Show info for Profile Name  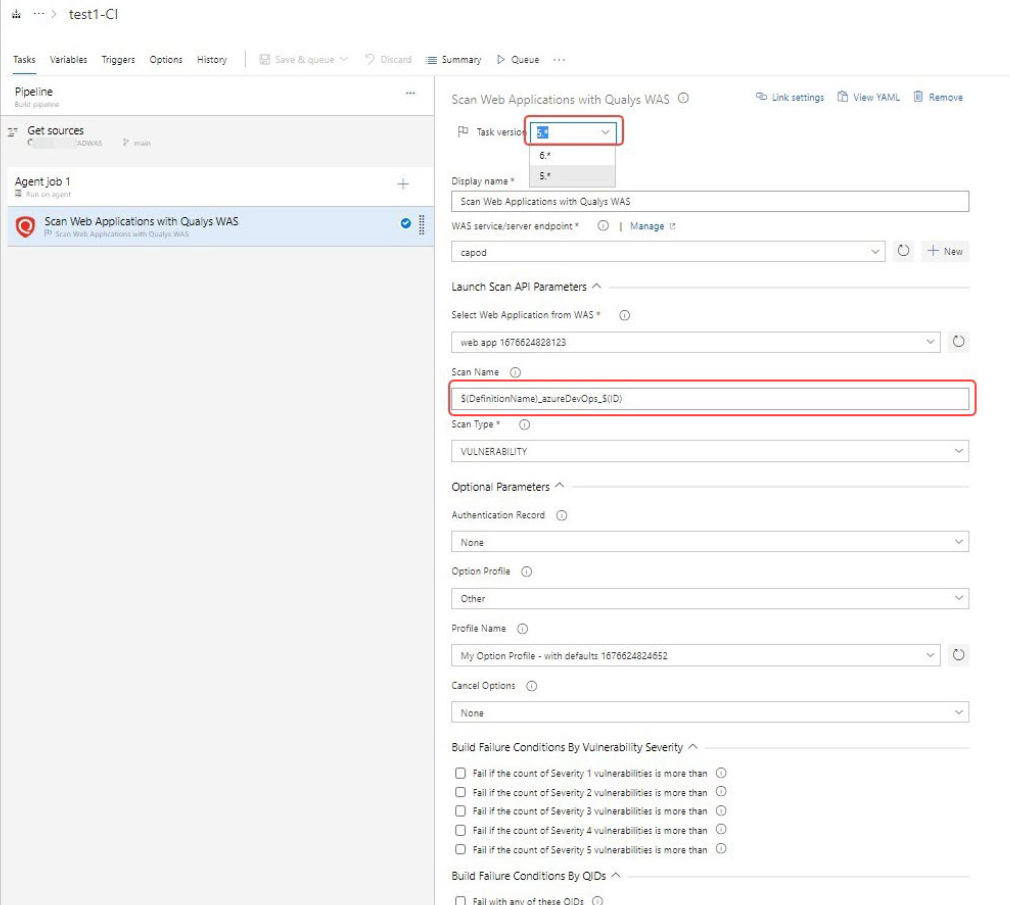(522, 629)
